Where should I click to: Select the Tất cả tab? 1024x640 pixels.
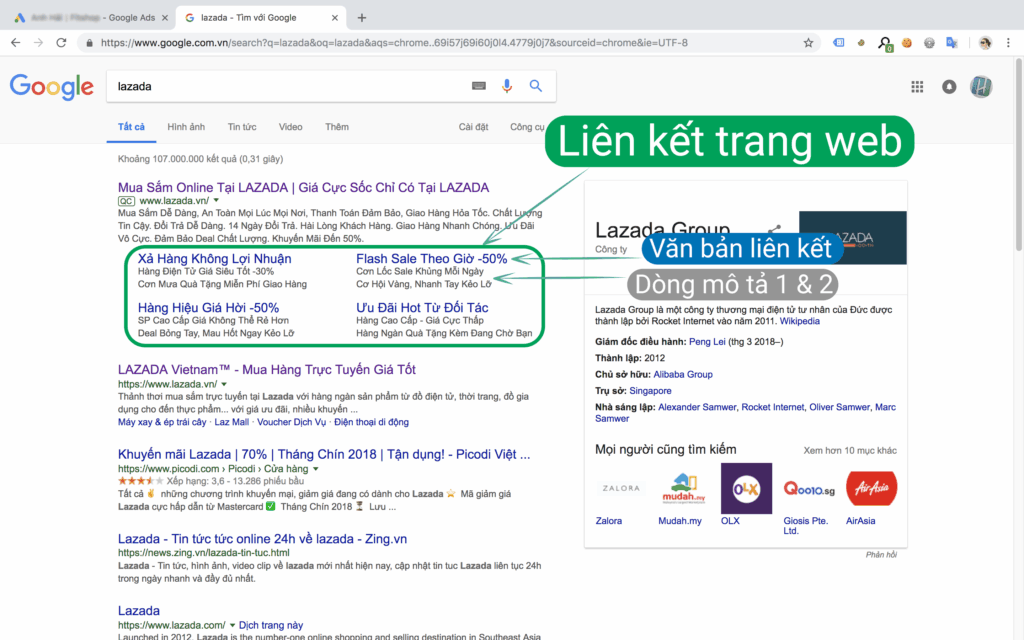[131, 127]
